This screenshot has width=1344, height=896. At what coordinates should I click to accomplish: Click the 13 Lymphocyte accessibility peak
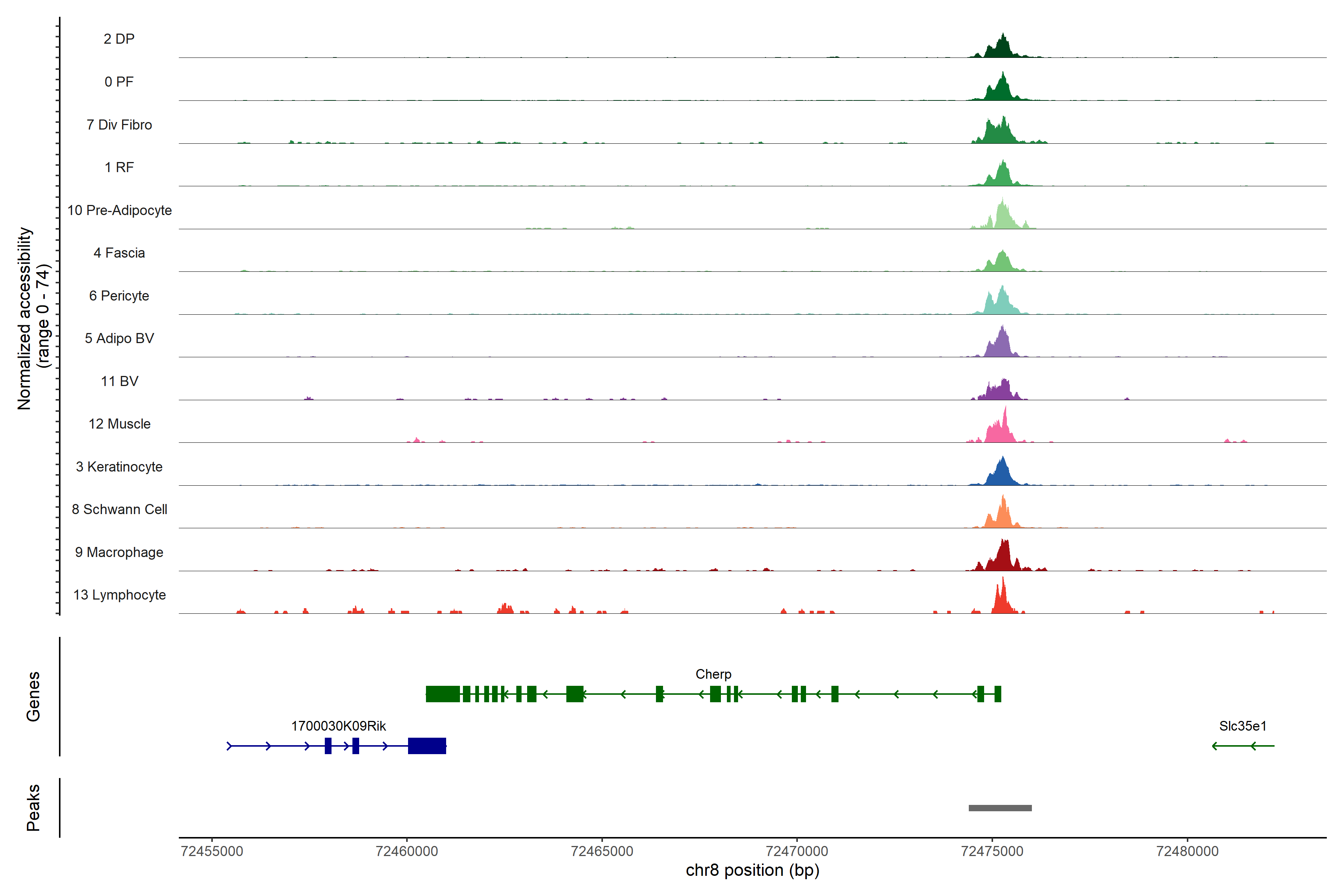[x=1002, y=602]
